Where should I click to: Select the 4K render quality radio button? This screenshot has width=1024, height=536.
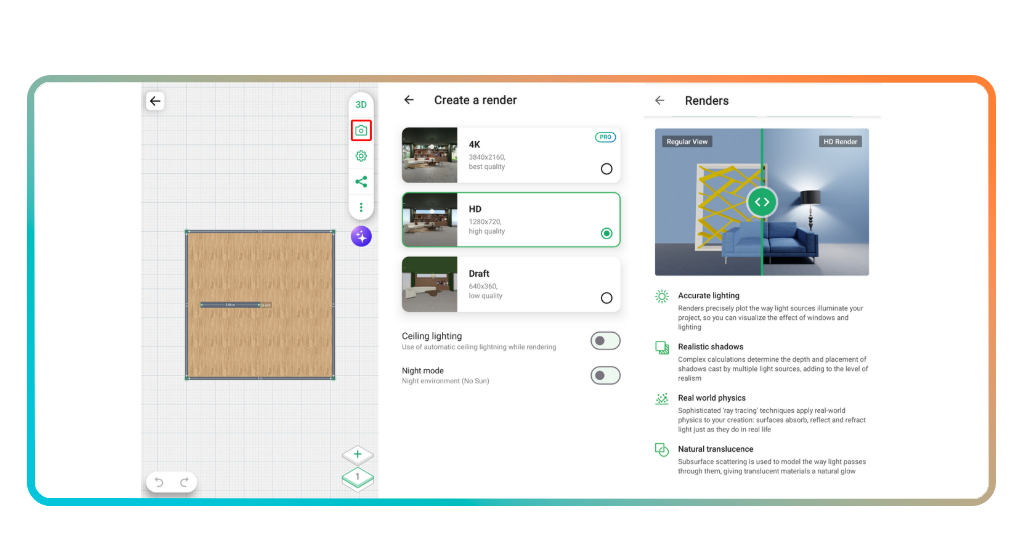pos(607,169)
